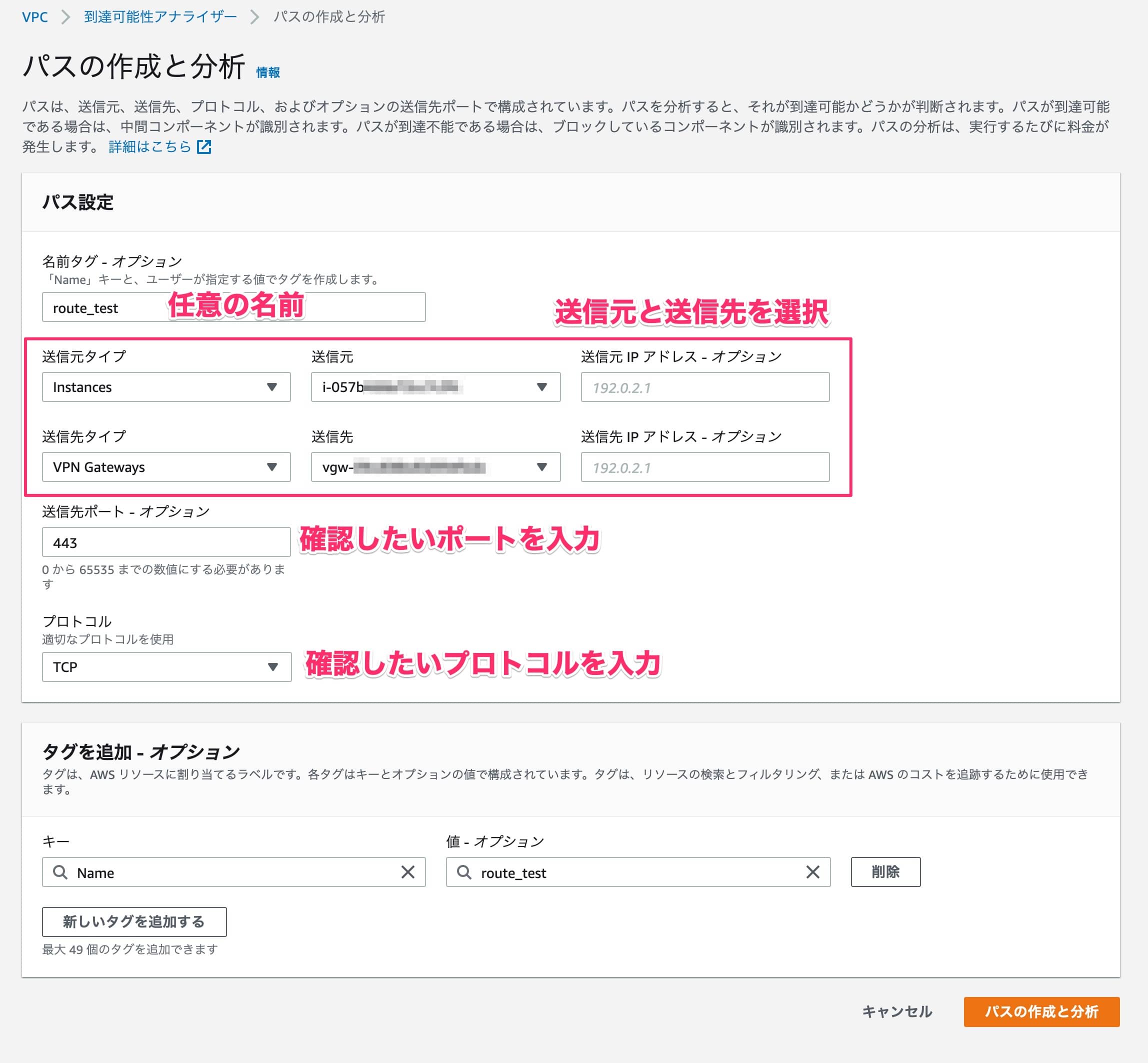The width and height of the screenshot is (1148, 1063).
Task: Click external link icon beside 詳細はこちら
Action: click(x=204, y=146)
